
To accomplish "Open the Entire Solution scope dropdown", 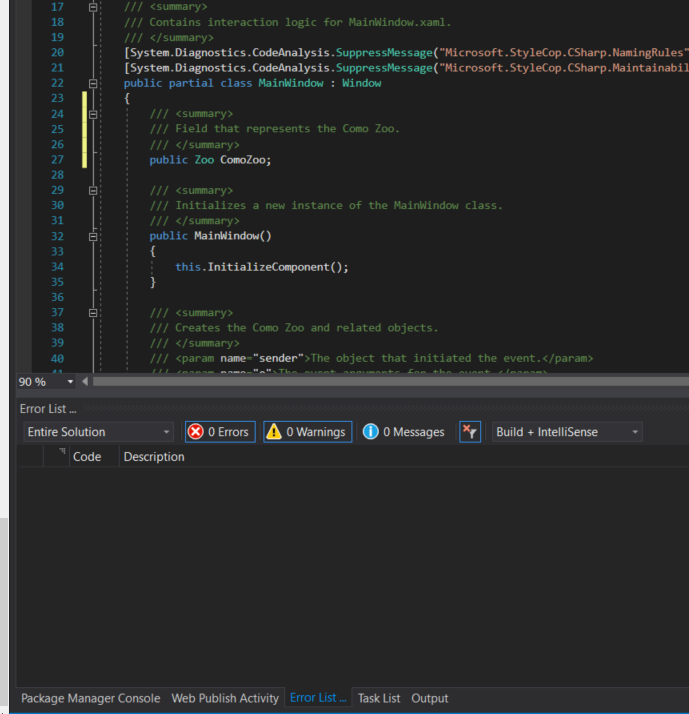I will coord(98,432).
